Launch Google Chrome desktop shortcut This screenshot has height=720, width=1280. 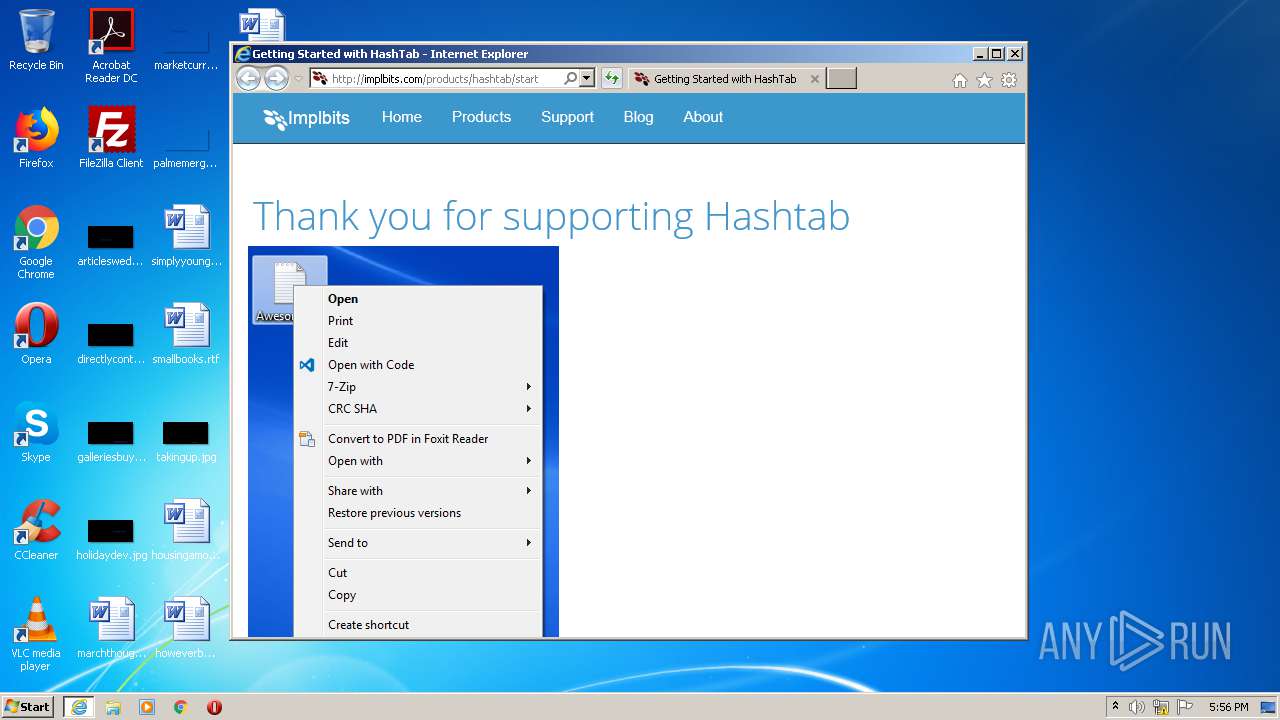[36, 242]
